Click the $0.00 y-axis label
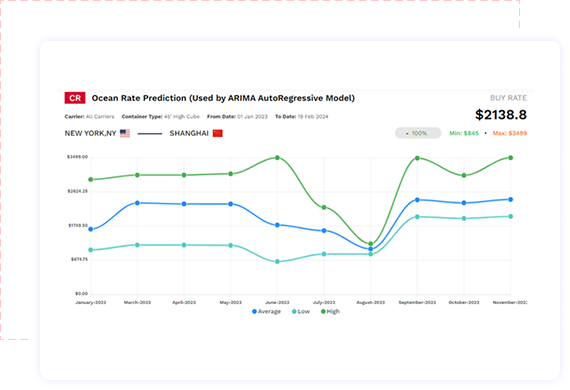The height and width of the screenshot is (390, 570). tap(81, 294)
